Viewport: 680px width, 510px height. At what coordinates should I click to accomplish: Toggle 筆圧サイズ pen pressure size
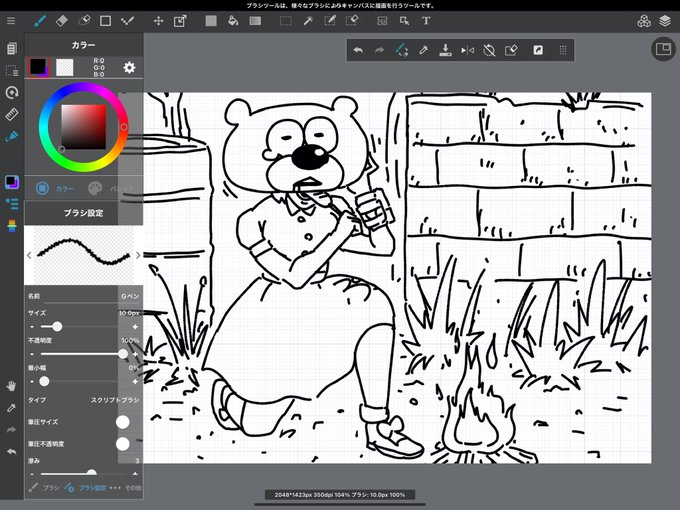pos(123,422)
